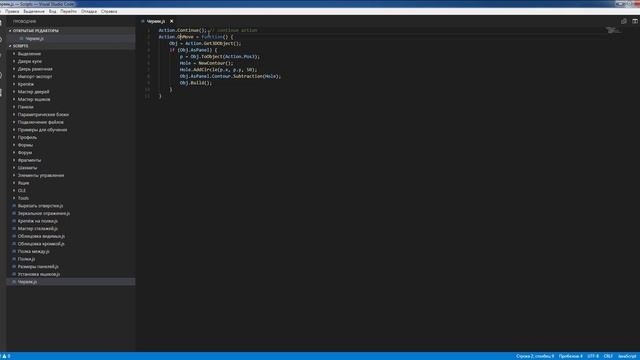
Task: Click file icon beside Мастер стеллажей.js
Action: [x=14, y=229]
